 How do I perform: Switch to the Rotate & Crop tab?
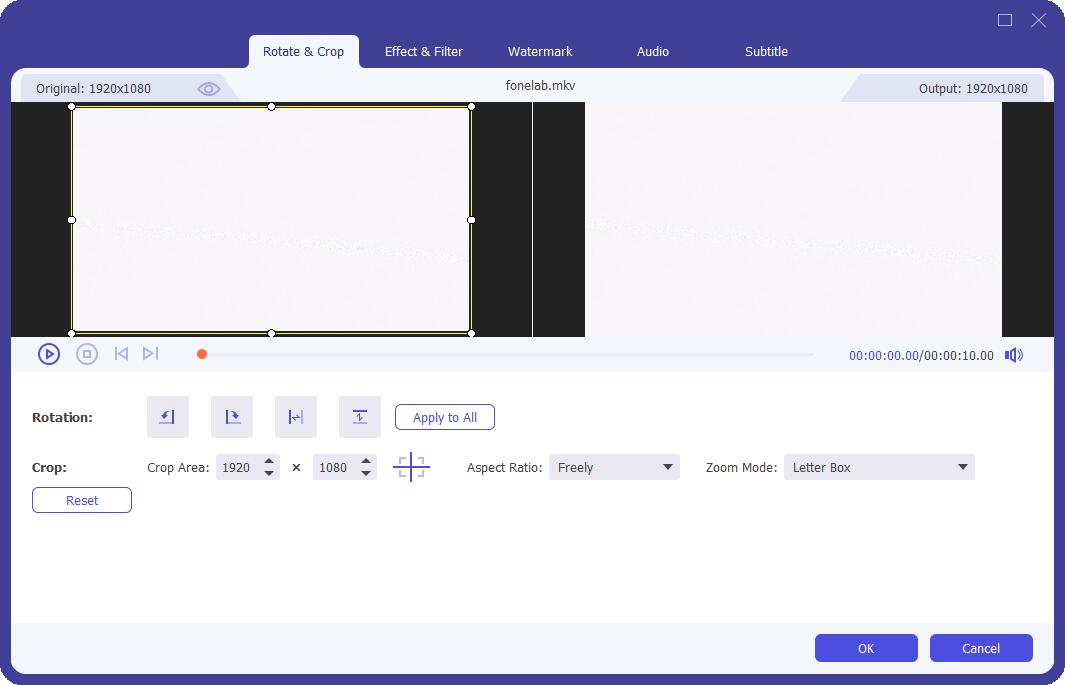pyautogui.click(x=304, y=52)
